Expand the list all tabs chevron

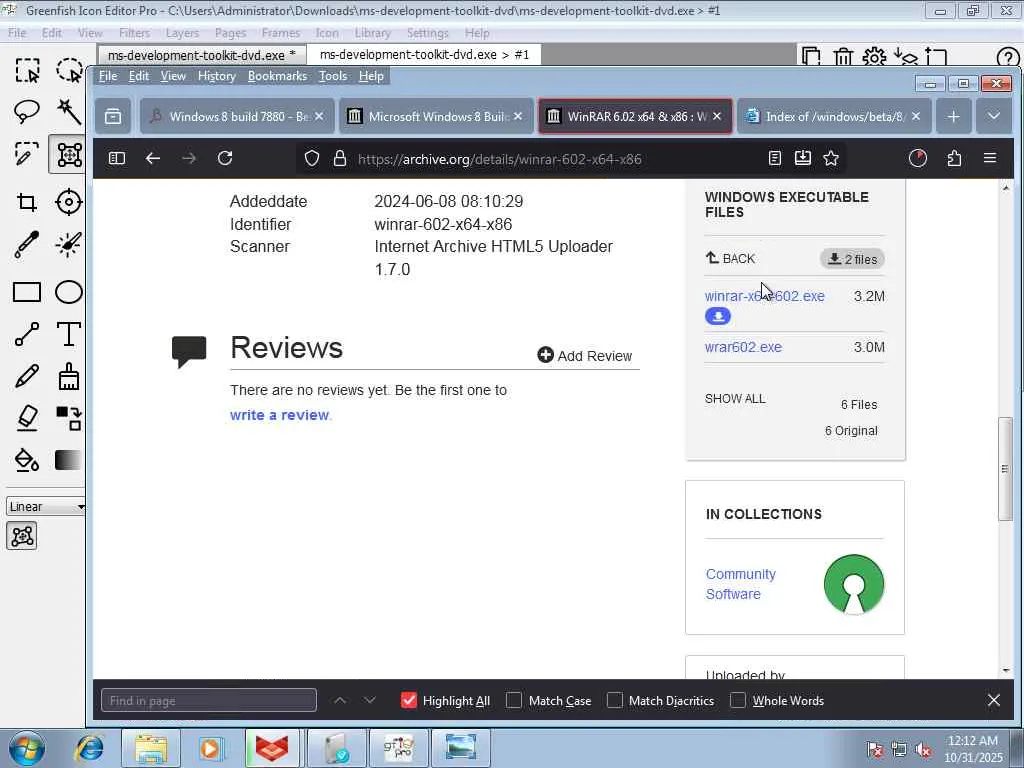[x=994, y=116]
